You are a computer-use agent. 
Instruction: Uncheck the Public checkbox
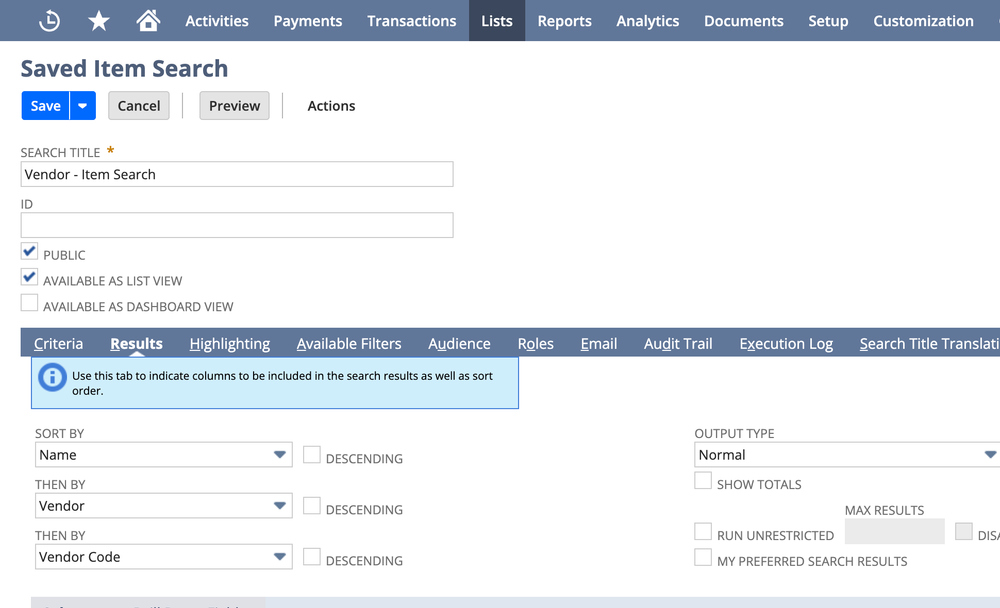pyautogui.click(x=29, y=251)
